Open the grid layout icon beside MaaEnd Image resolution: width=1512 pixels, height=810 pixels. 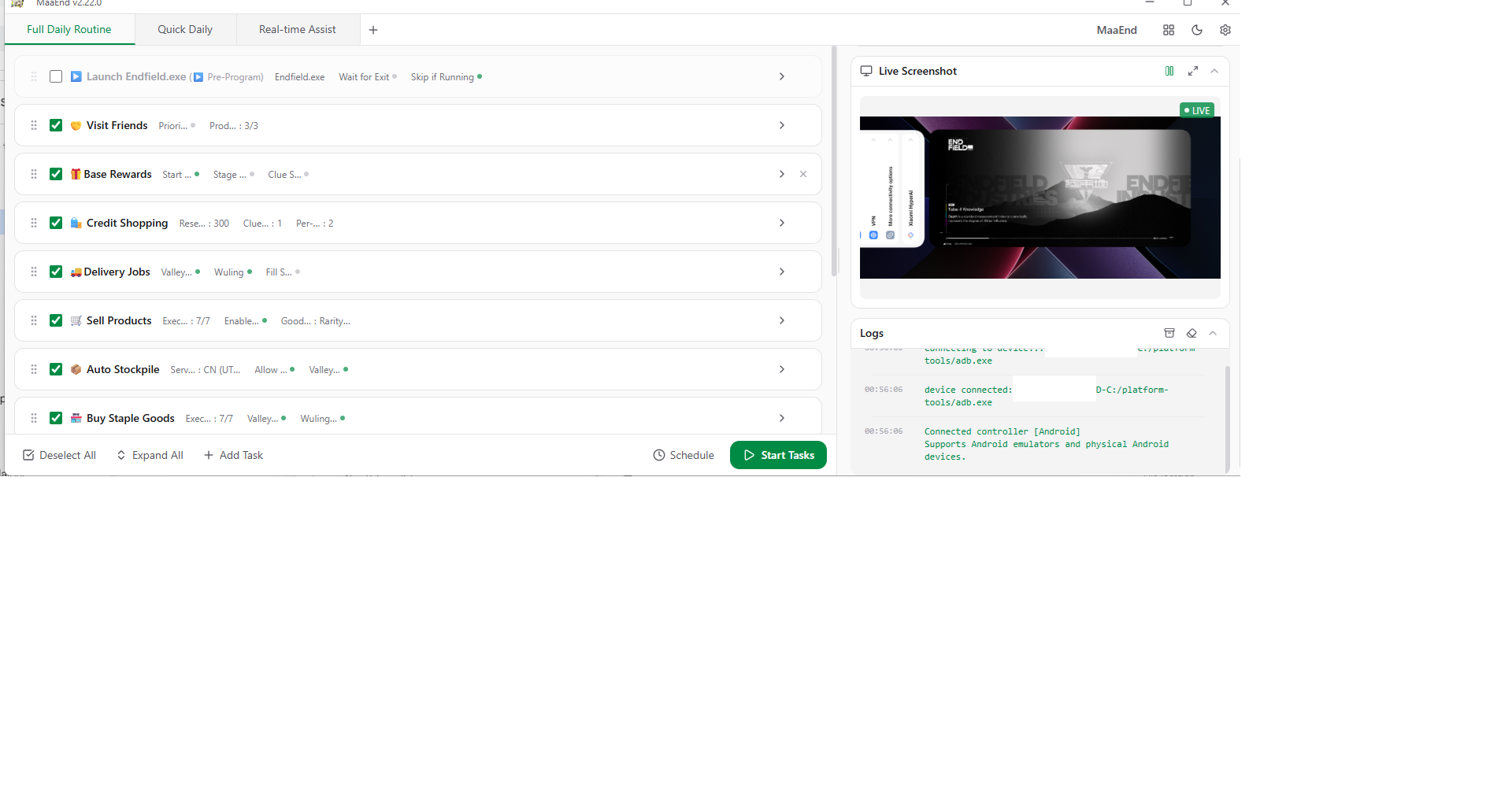tap(1169, 30)
